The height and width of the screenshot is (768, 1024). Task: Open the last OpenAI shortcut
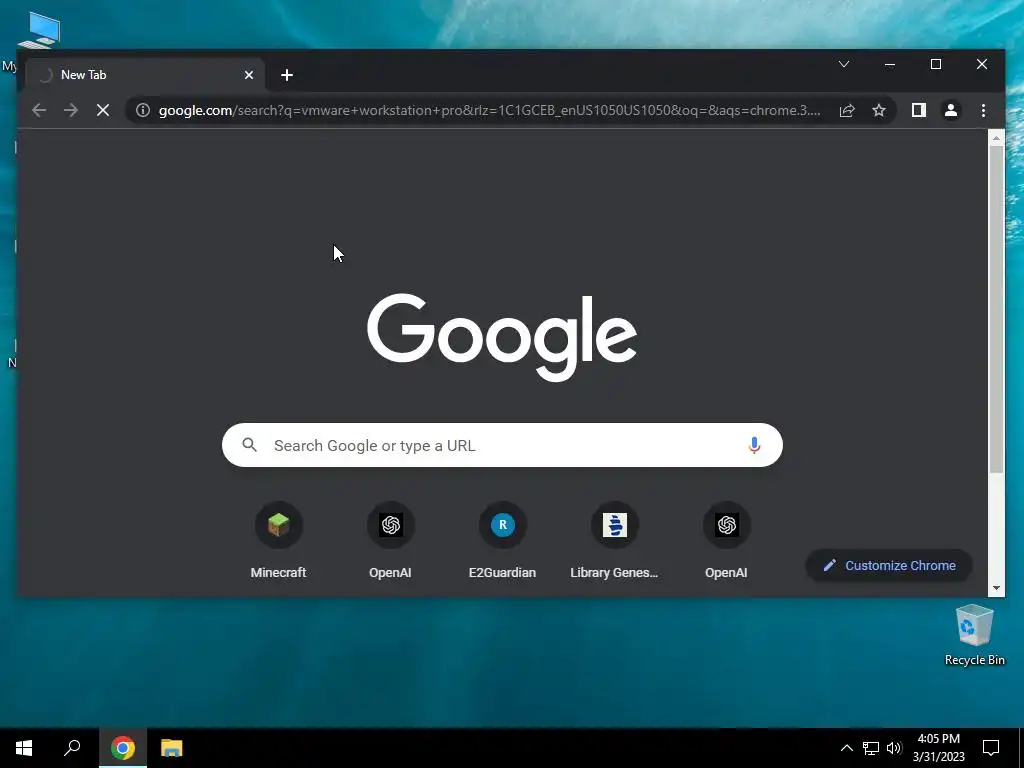[x=726, y=541]
